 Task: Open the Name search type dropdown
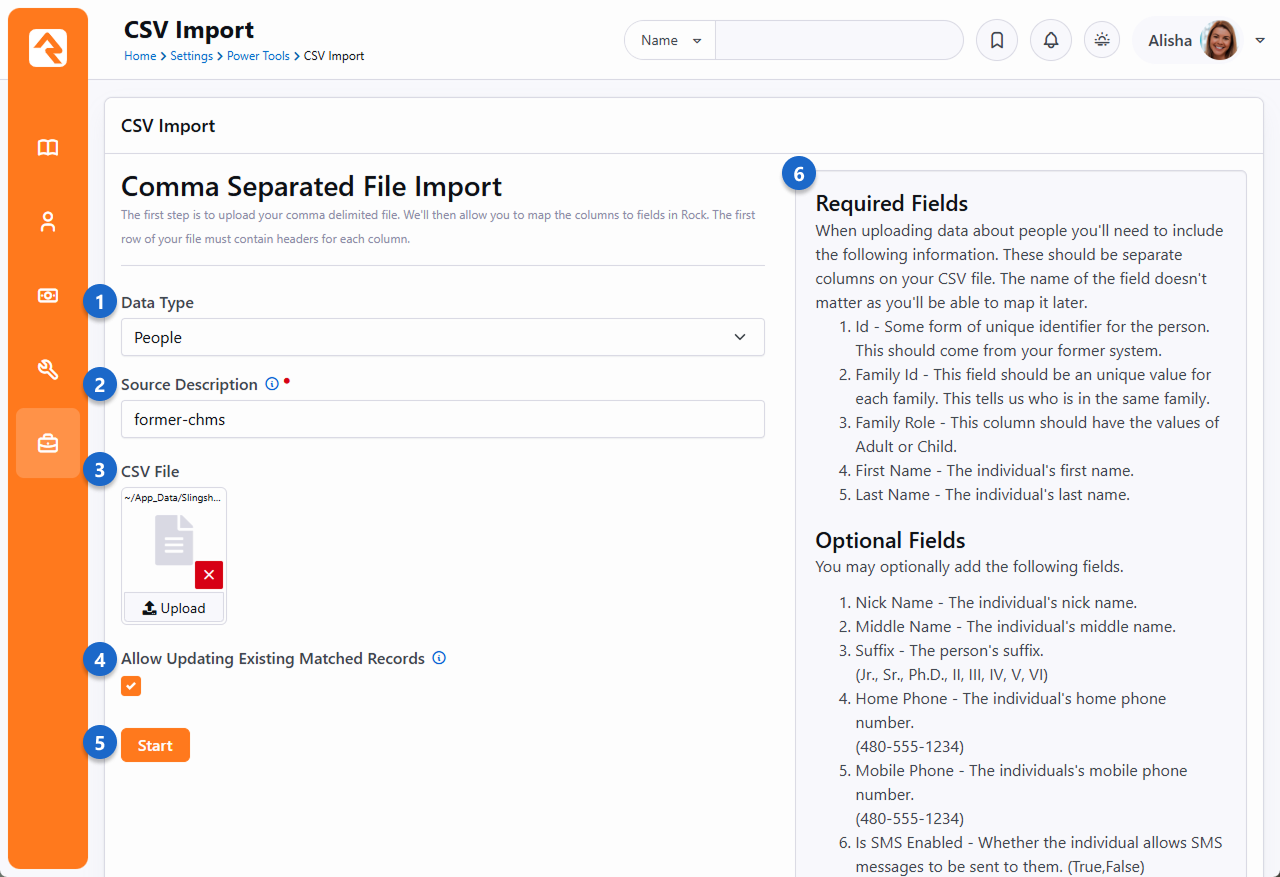click(670, 41)
